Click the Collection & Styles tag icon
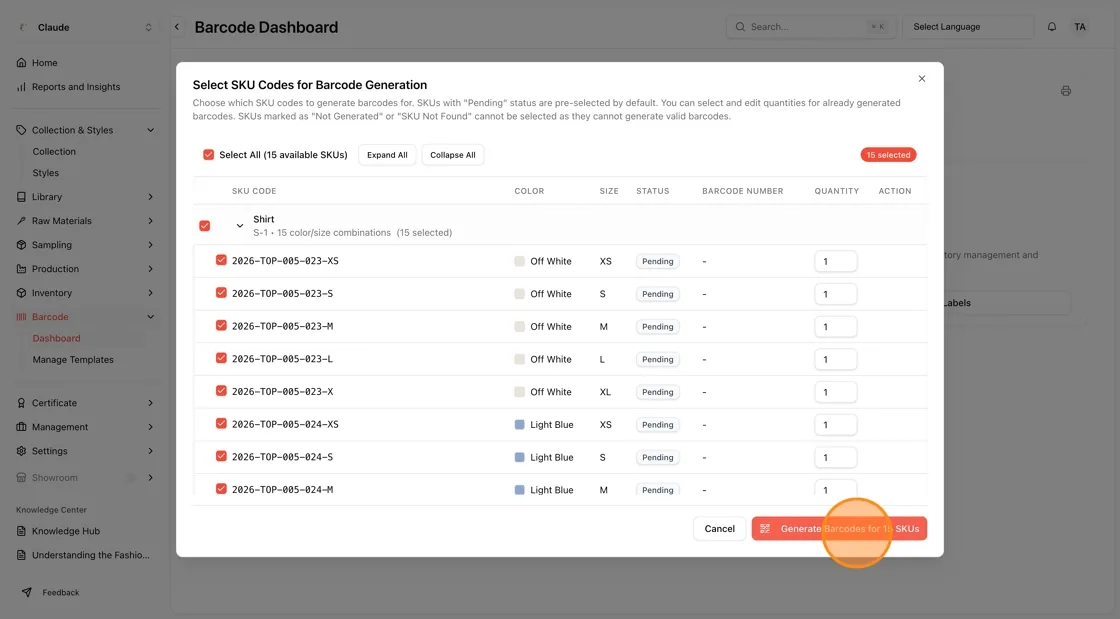 coord(21,130)
